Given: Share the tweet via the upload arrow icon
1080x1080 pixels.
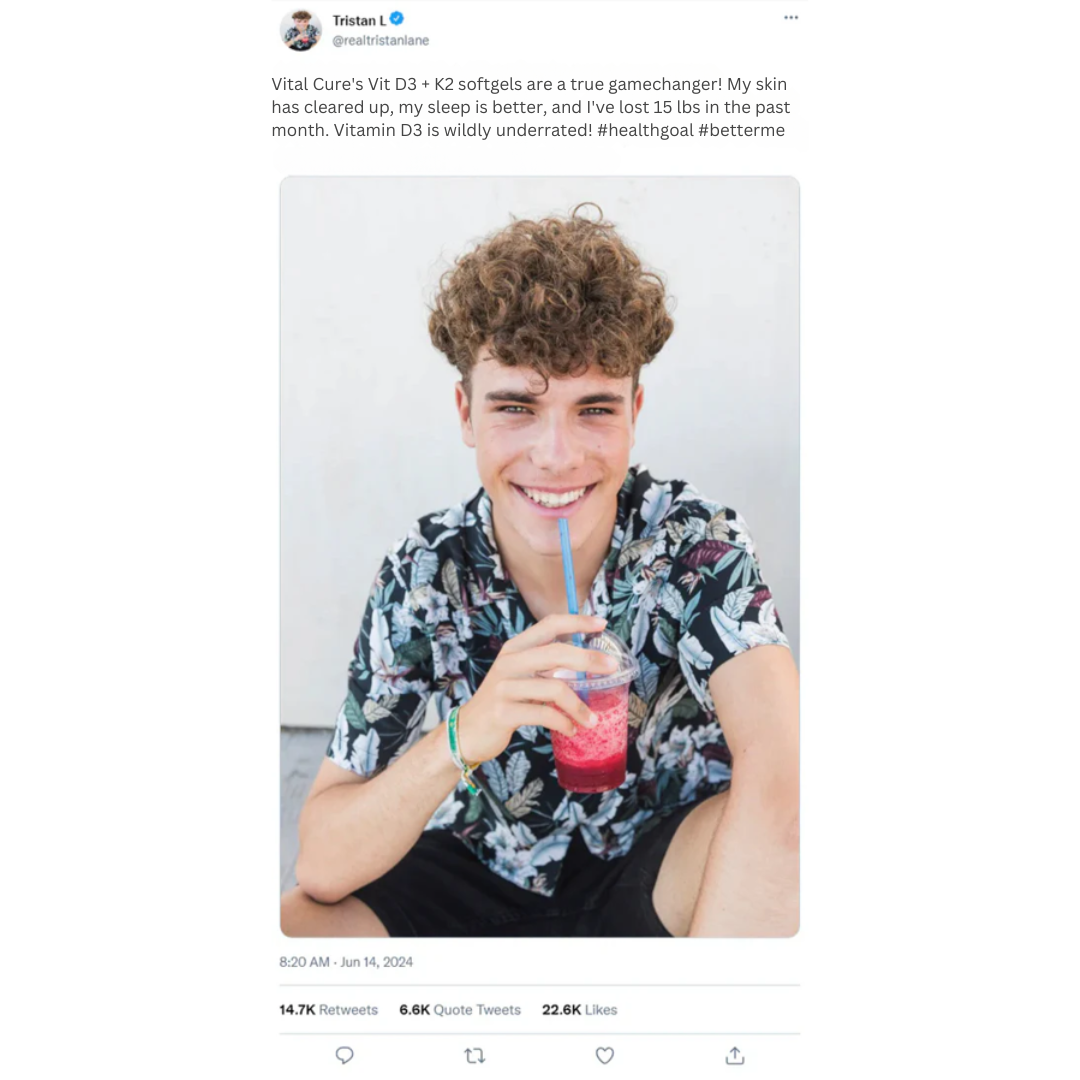Looking at the screenshot, I should click(735, 1055).
